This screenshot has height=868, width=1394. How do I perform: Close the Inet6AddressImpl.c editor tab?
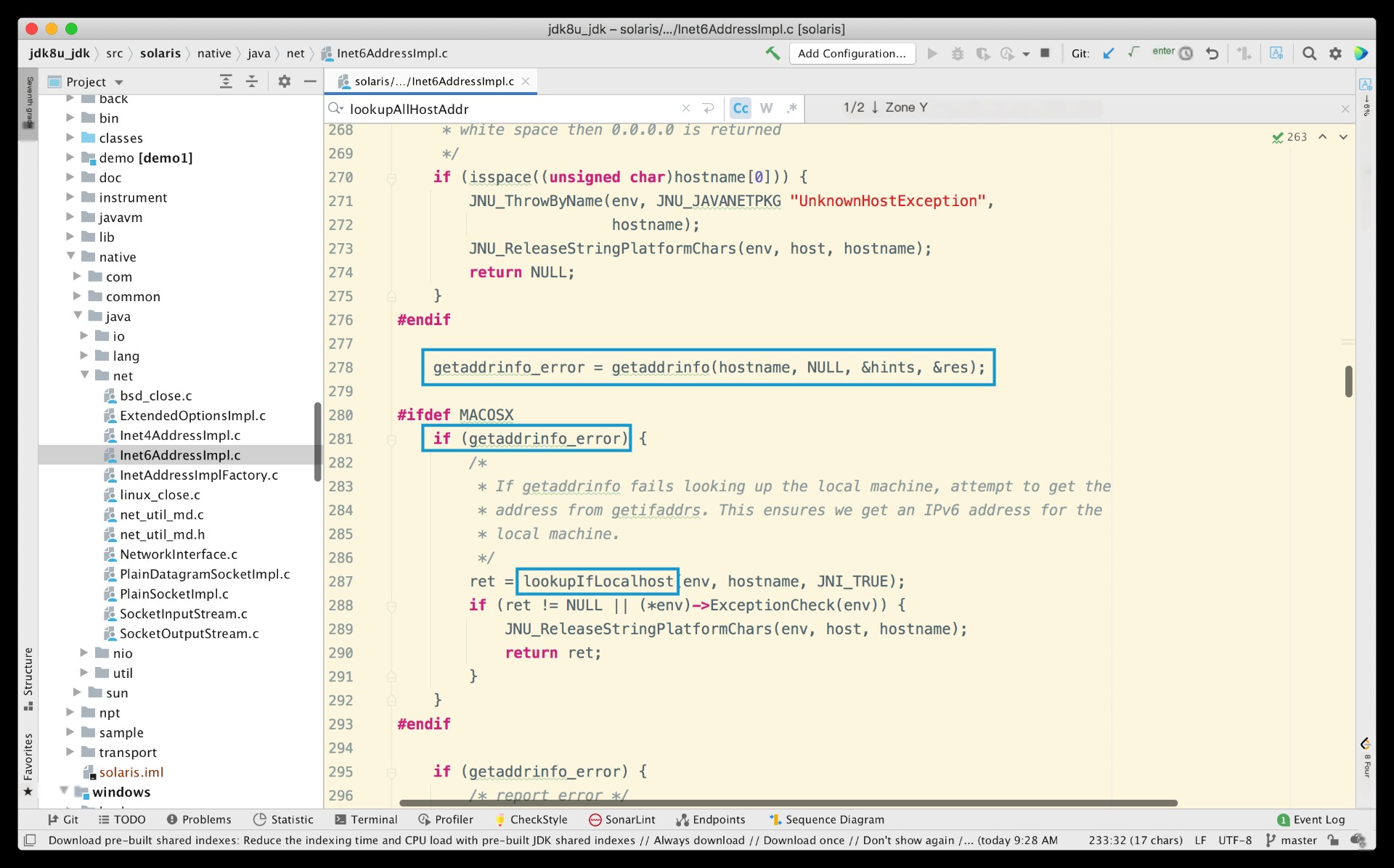(x=526, y=81)
